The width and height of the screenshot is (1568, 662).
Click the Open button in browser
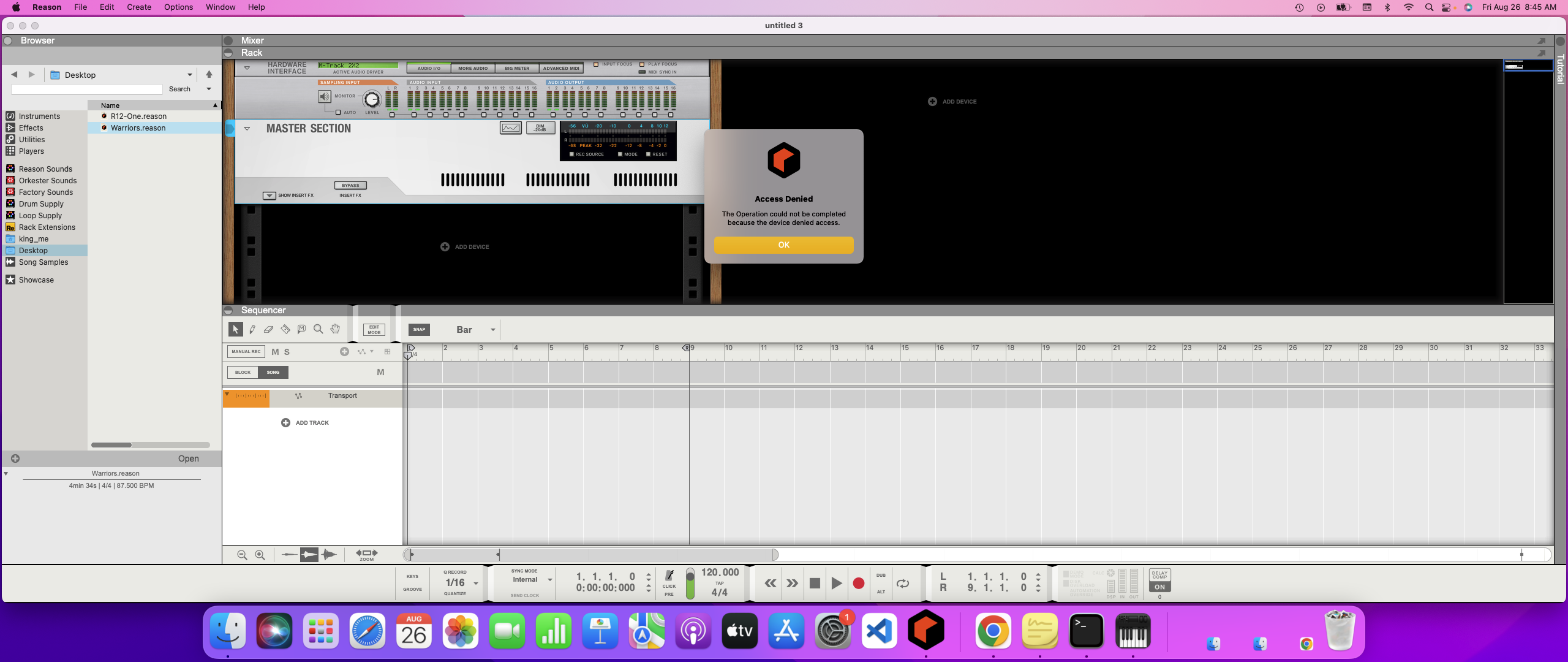point(188,458)
